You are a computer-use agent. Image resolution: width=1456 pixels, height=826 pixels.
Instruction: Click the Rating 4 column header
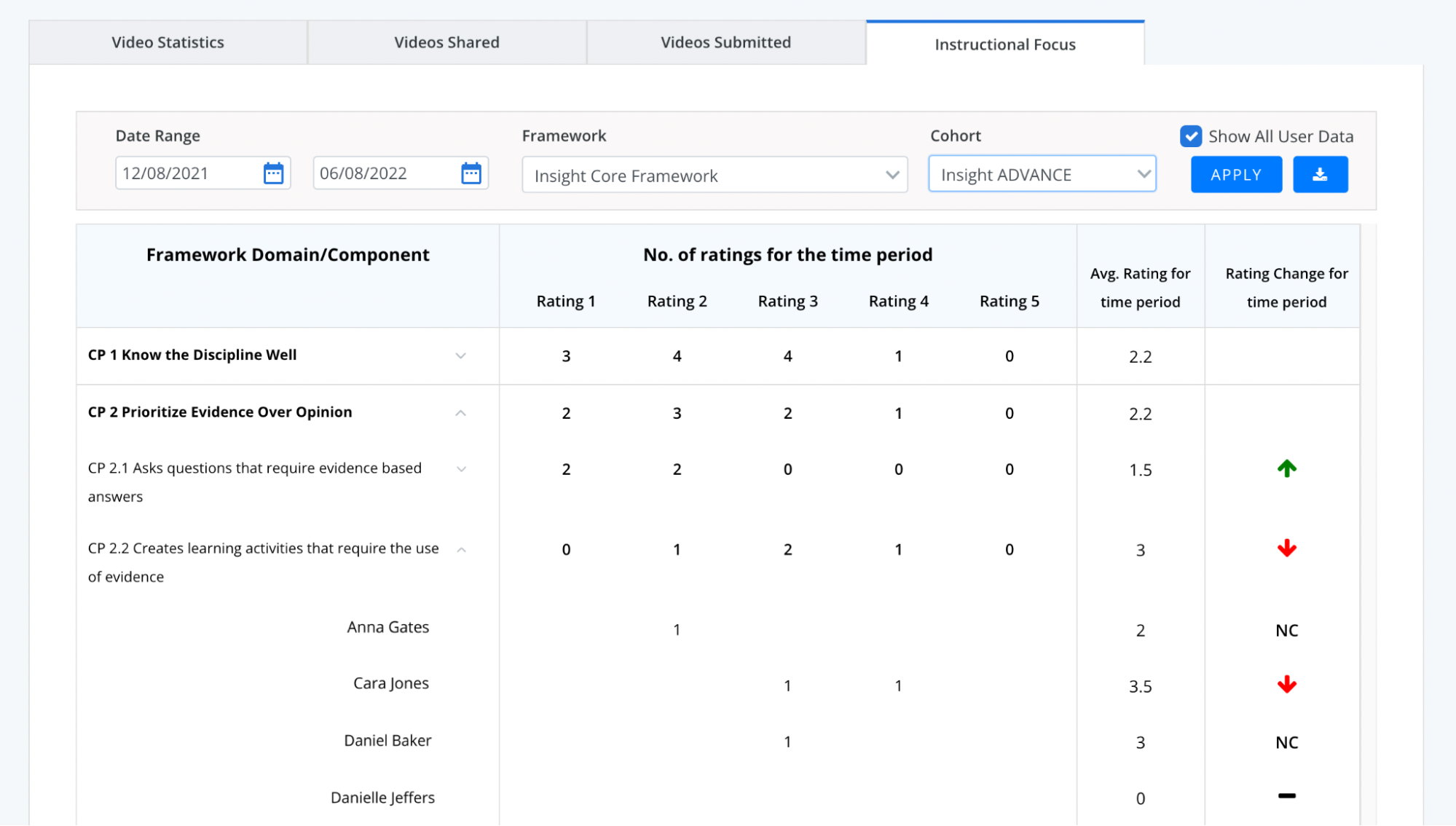[x=898, y=301]
